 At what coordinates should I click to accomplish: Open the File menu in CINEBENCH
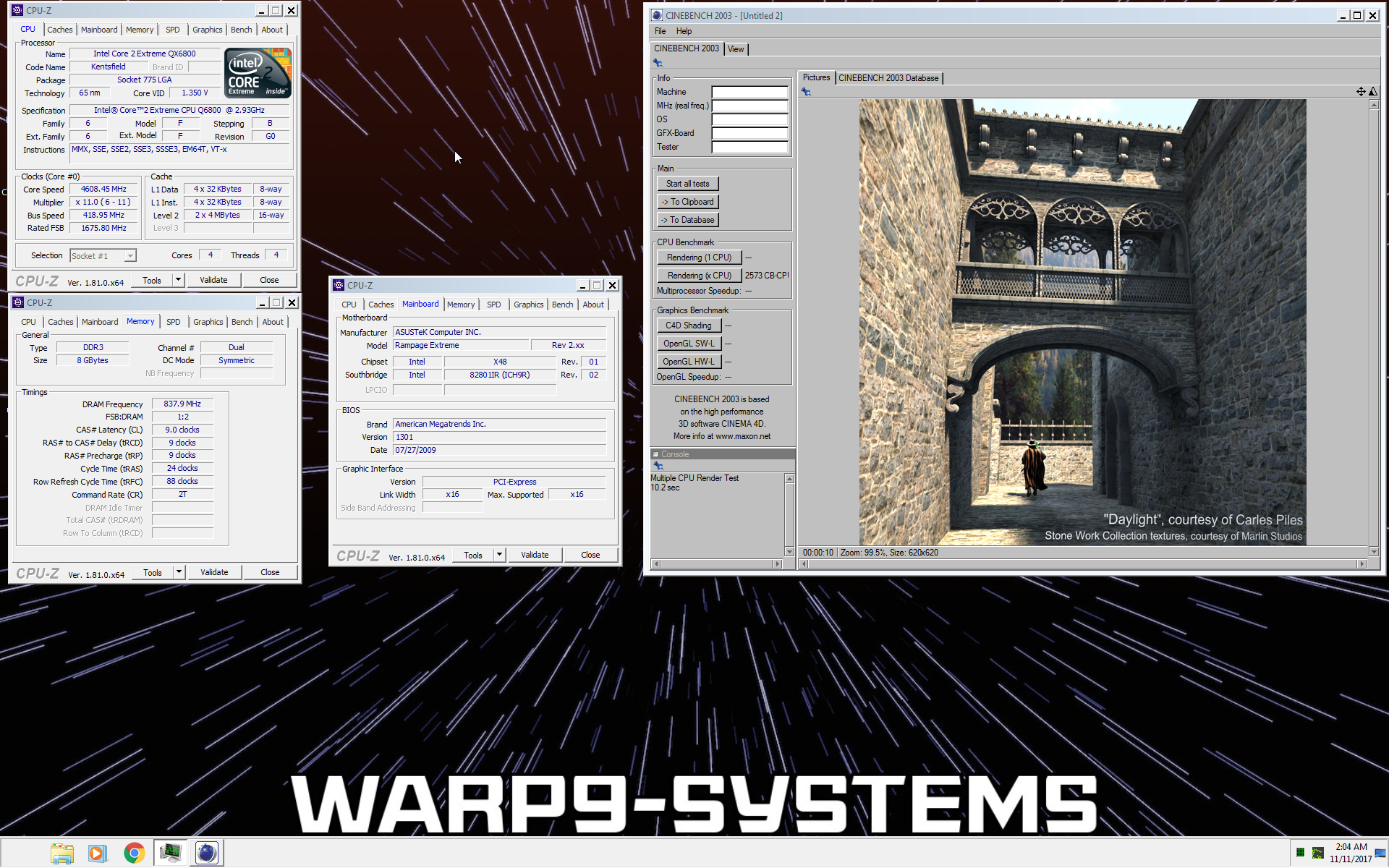[660, 31]
